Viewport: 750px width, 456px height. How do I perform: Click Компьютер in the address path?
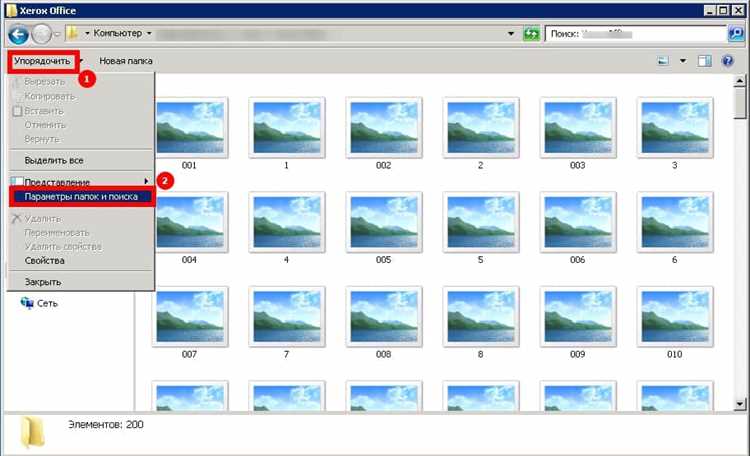(x=118, y=33)
